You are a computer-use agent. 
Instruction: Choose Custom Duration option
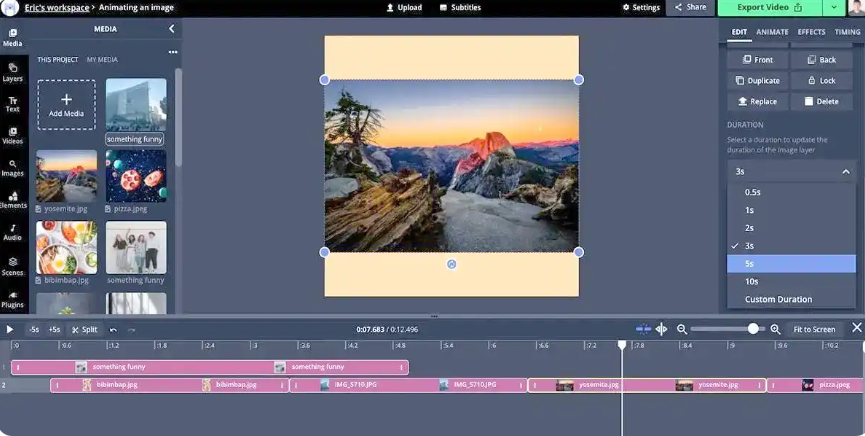coord(791,299)
